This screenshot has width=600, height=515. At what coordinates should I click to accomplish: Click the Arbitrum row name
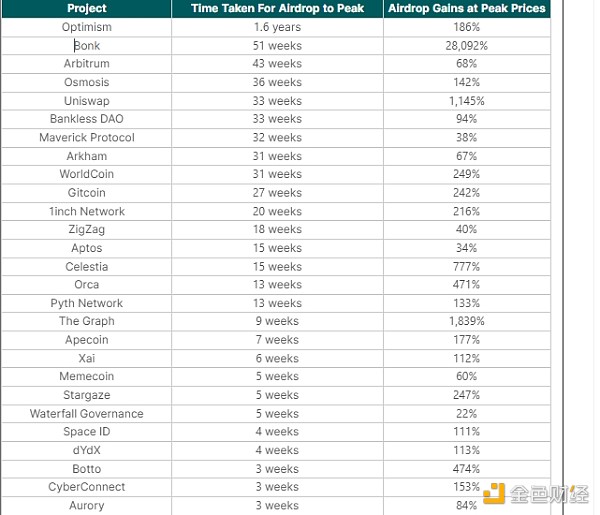click(87, 64)
